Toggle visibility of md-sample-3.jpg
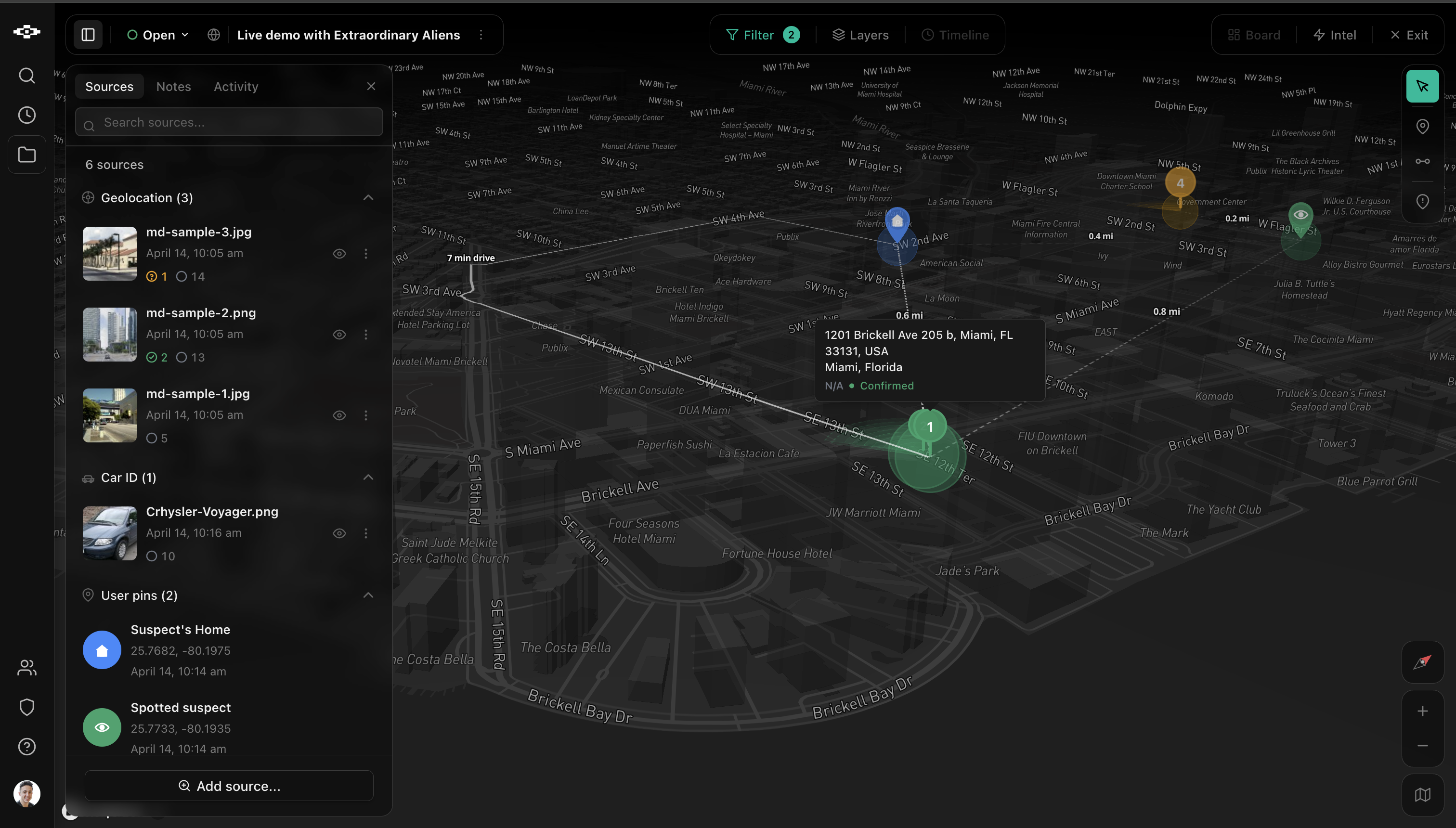Viewport: 1456px width, 828px height. [x=339, y=254]
